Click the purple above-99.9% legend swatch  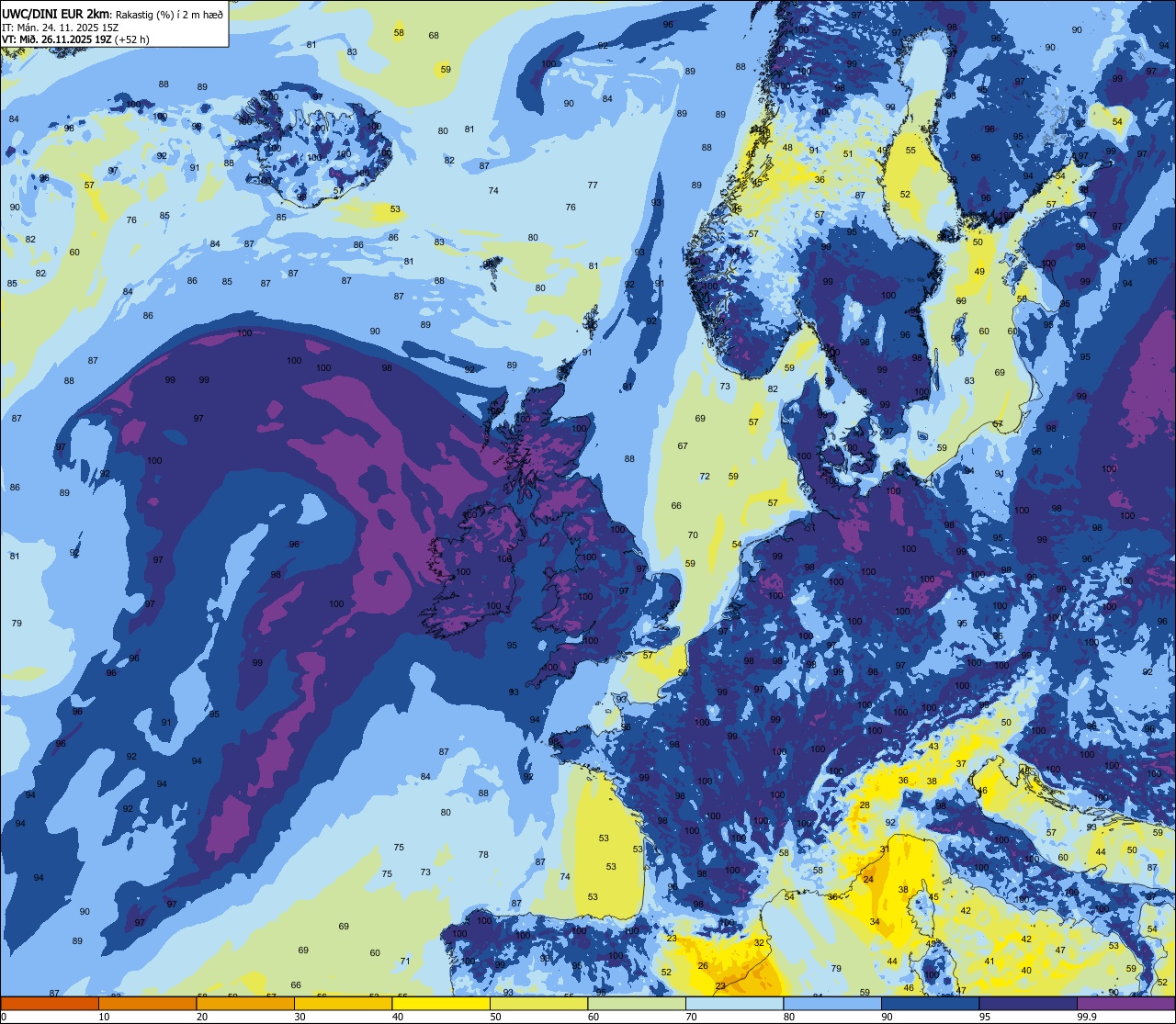(x=1125, y=1003)
